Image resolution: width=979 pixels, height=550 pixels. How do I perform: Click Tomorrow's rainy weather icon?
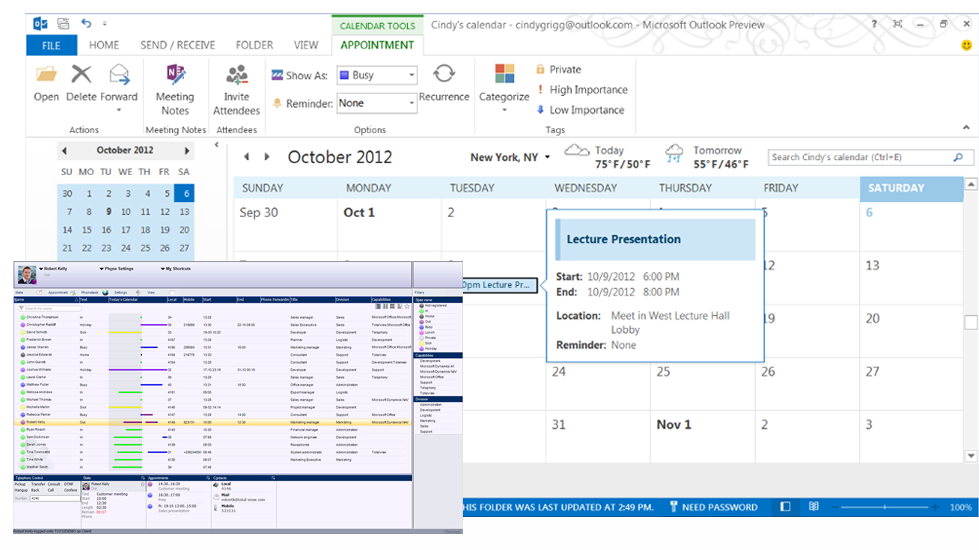[674, 153]
